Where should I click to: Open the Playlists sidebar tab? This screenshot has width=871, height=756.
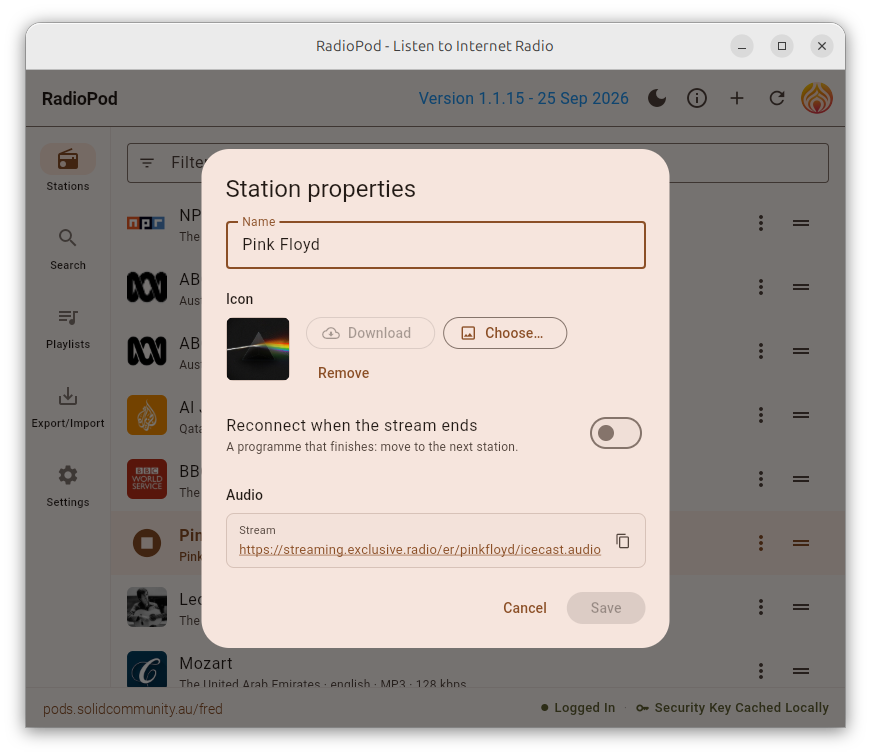tap(68, 328)
